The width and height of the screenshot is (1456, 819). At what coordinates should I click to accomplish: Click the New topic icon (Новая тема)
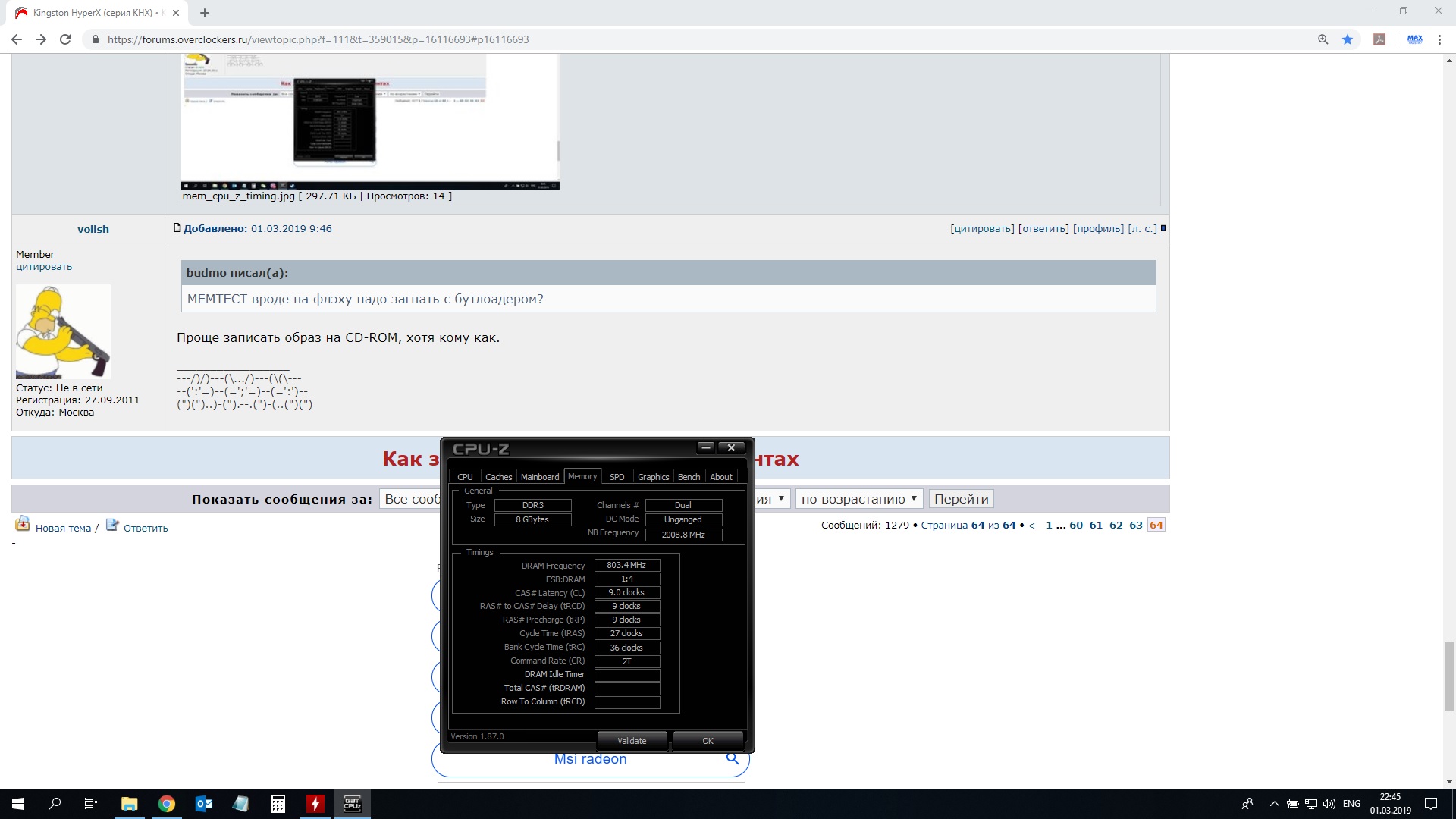(x=23, y=524)
